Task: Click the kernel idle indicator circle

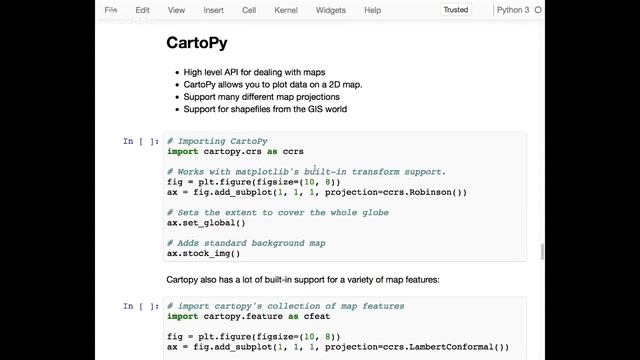Action: 538,10
